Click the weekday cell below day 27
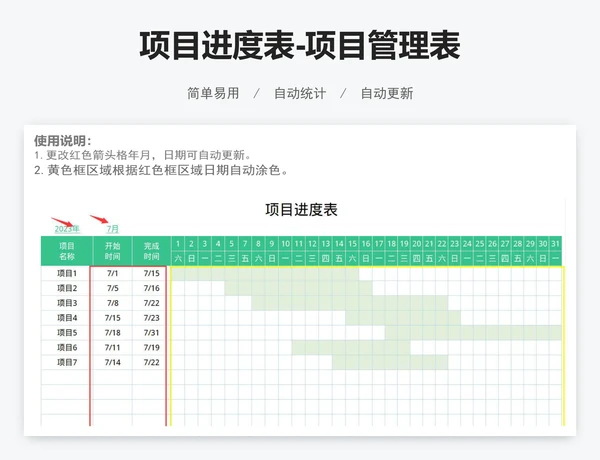Viewport: 600px width, 460px height. pyautogui.click(x=505, y=258)
